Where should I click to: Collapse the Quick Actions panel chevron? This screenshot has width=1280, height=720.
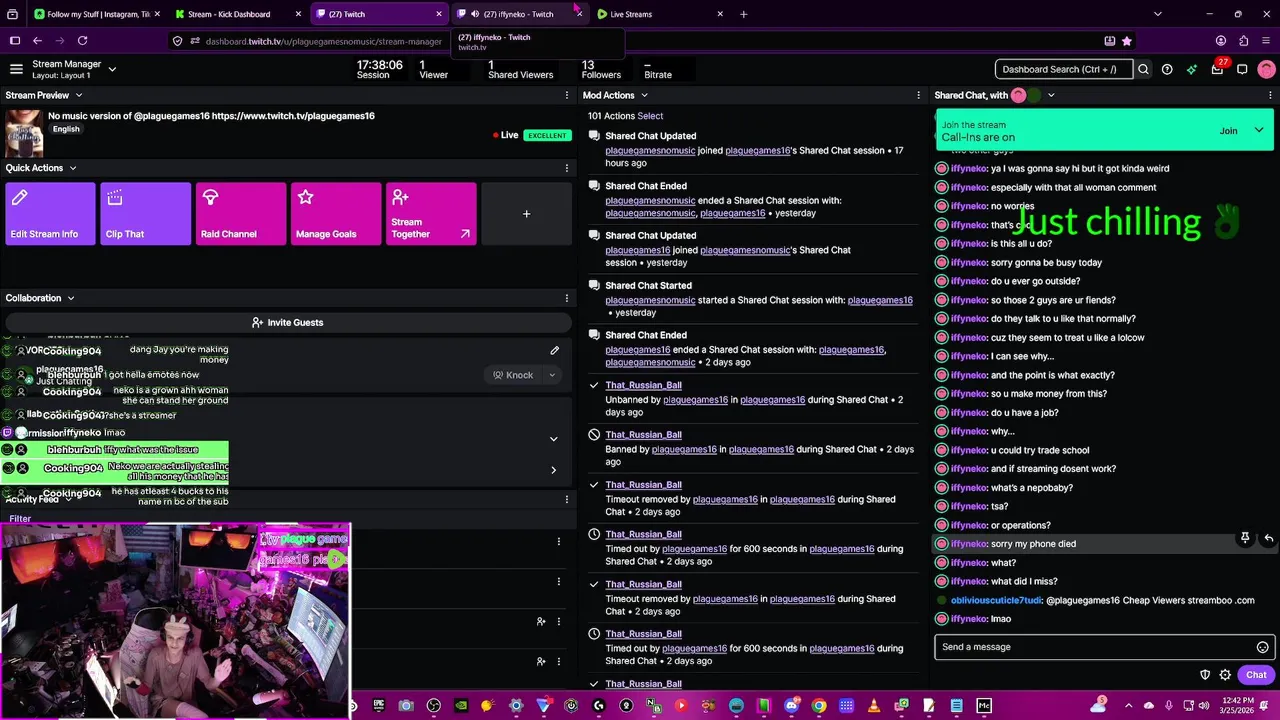coord(72,168)
